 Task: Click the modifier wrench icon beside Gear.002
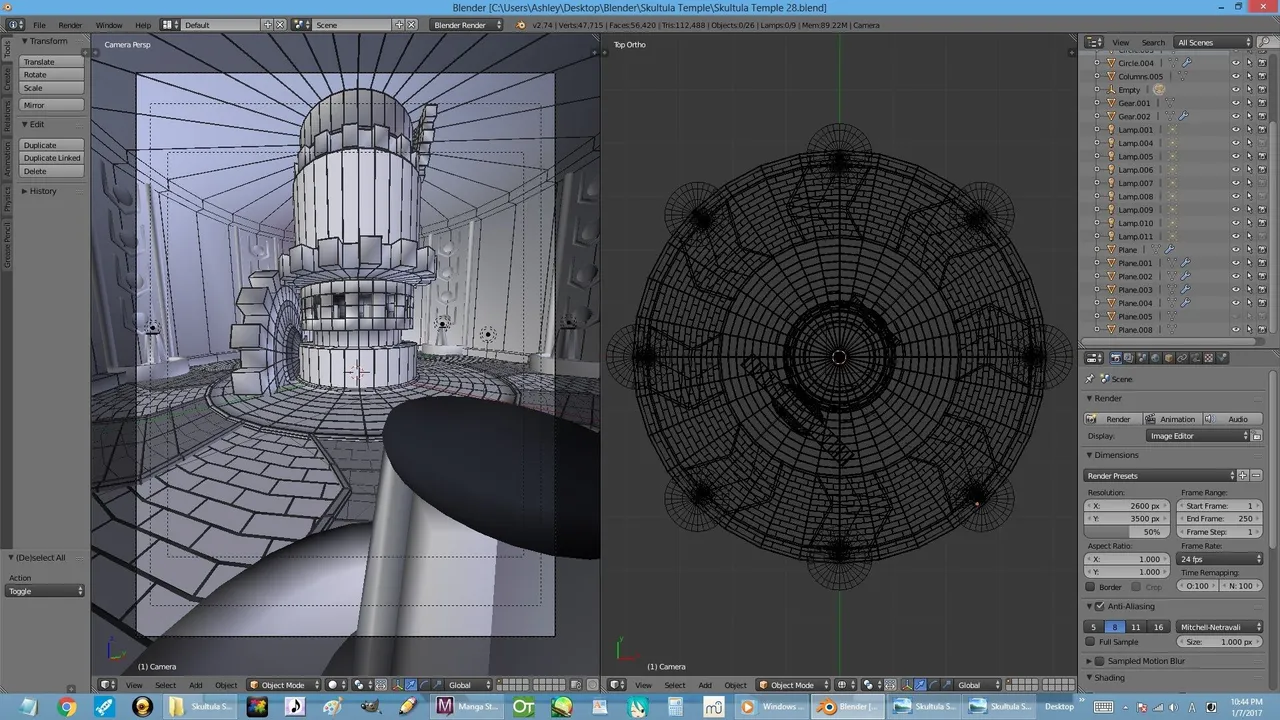coord(1184,117)
